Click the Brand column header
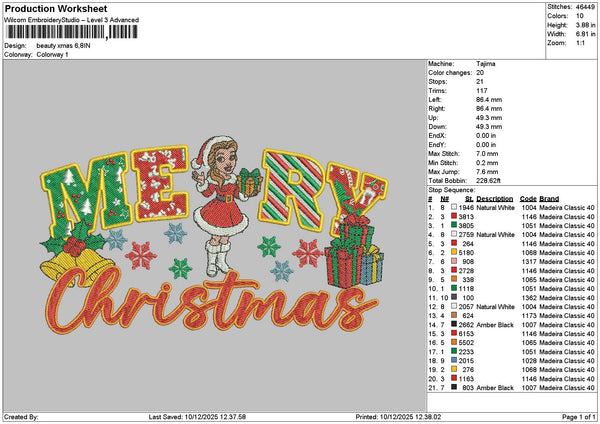 [549, 199]
